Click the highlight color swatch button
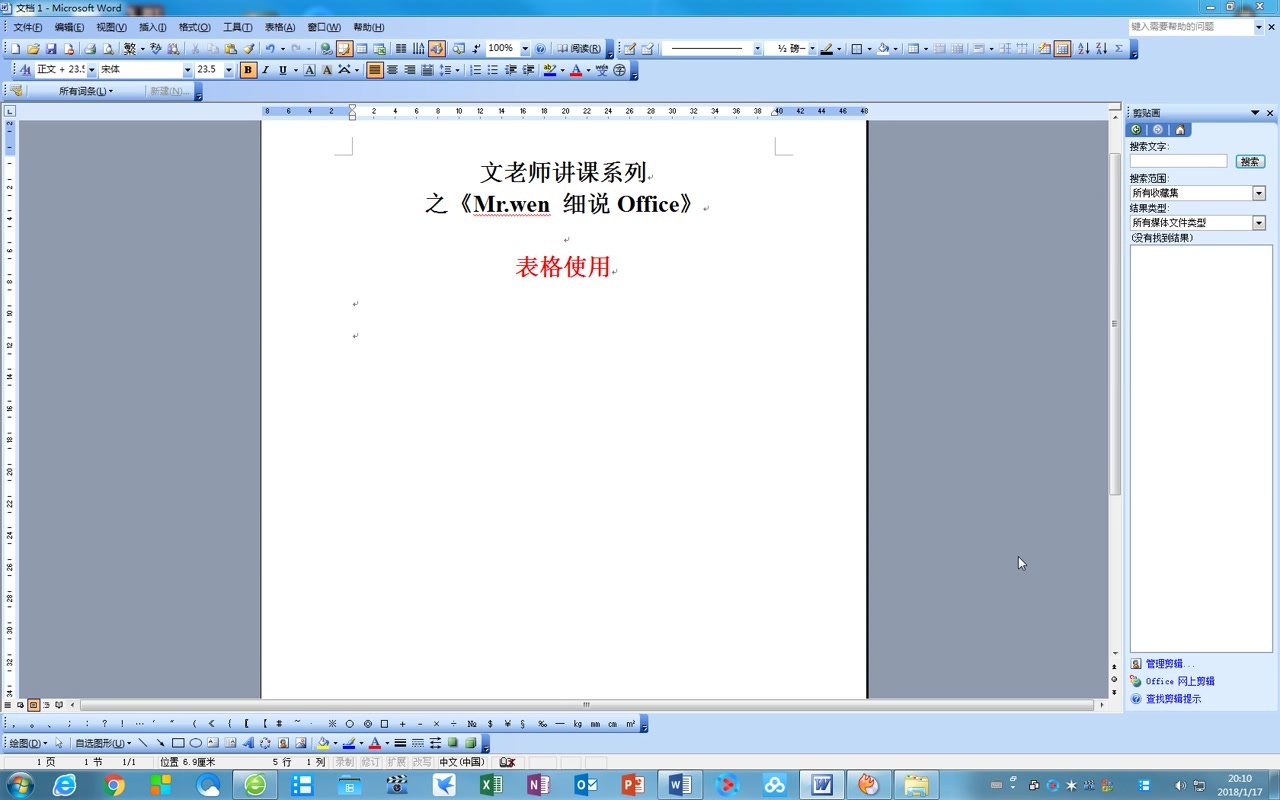The height and width of the screenshot is (800, 1280). coord(551,70)
